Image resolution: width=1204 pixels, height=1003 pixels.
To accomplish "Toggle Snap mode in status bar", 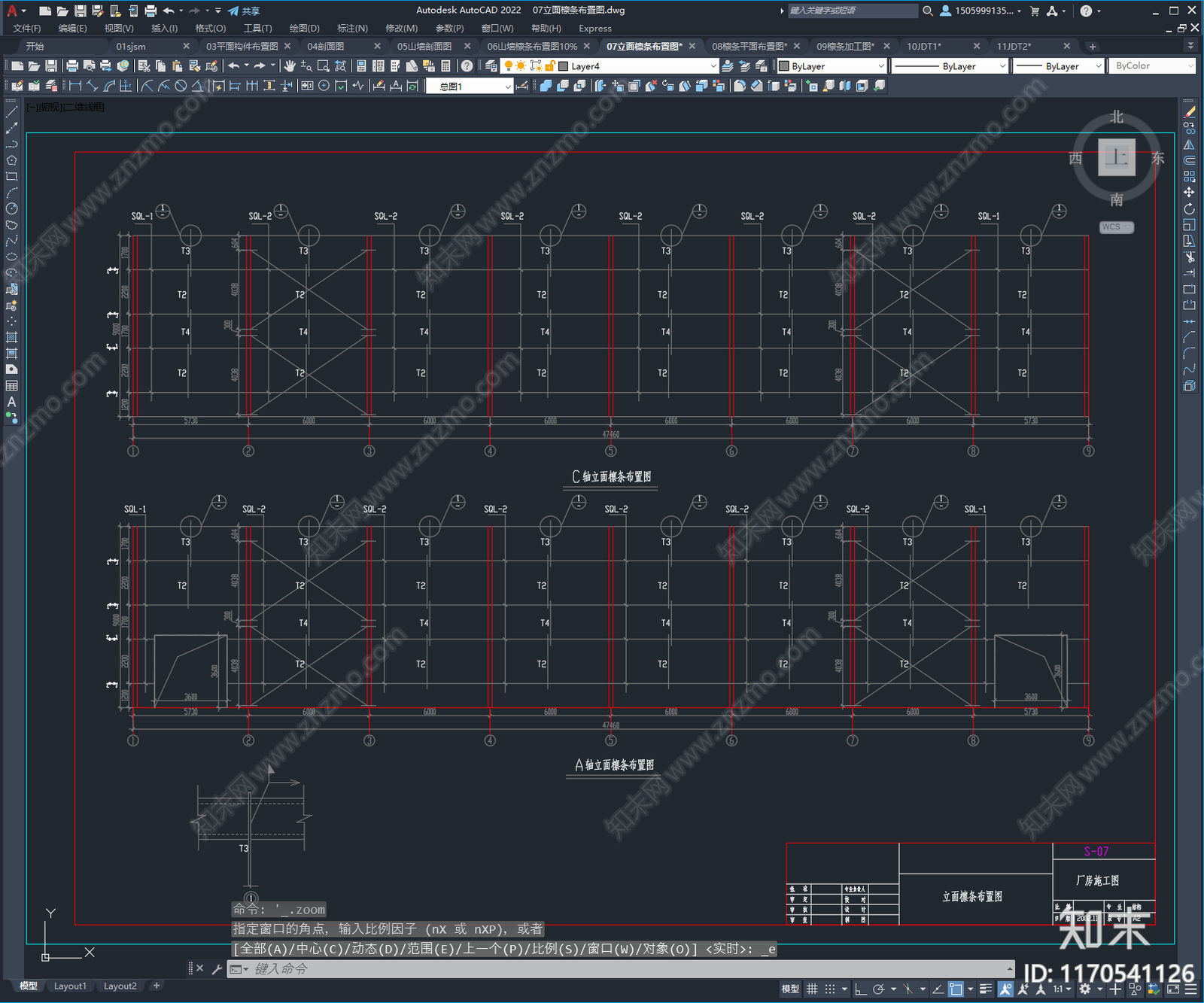I will [830, 989].
